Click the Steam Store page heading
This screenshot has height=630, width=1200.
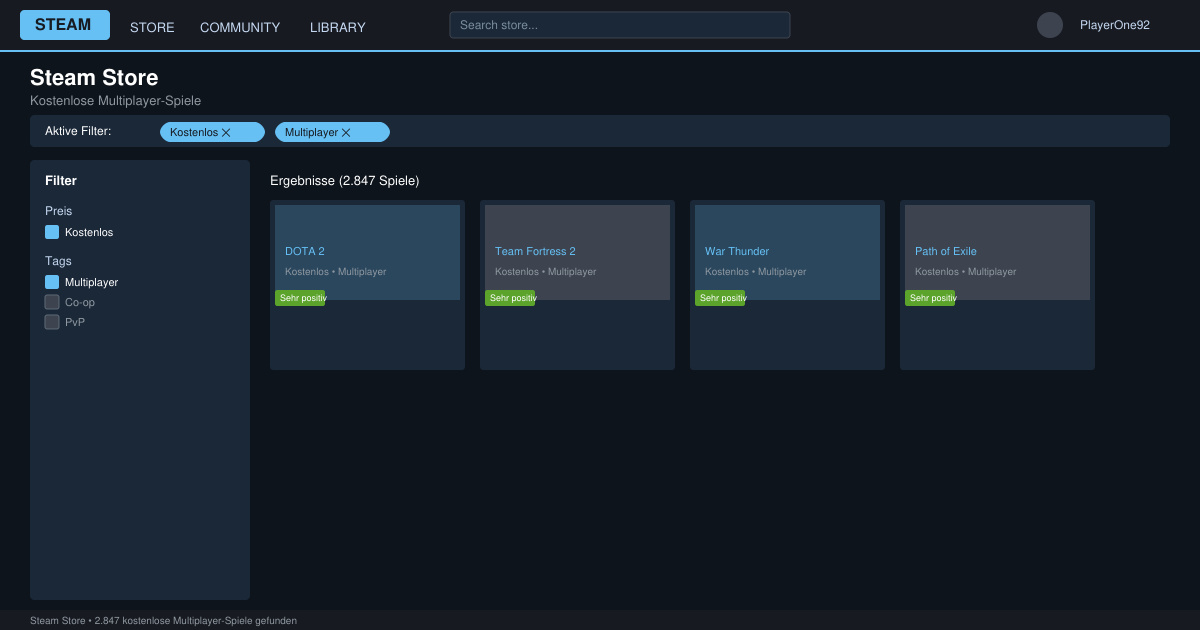pos(94,77)
